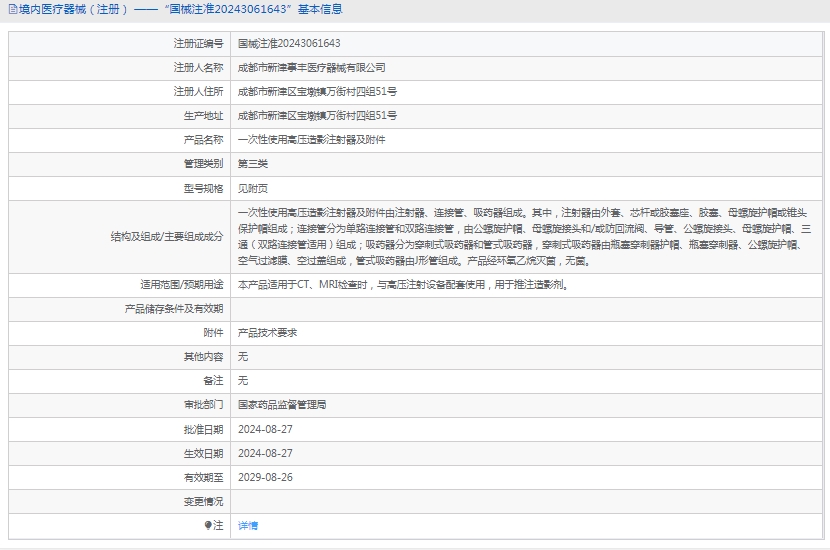Click the 产品技术要求 attachment value

tap(267, 333)
